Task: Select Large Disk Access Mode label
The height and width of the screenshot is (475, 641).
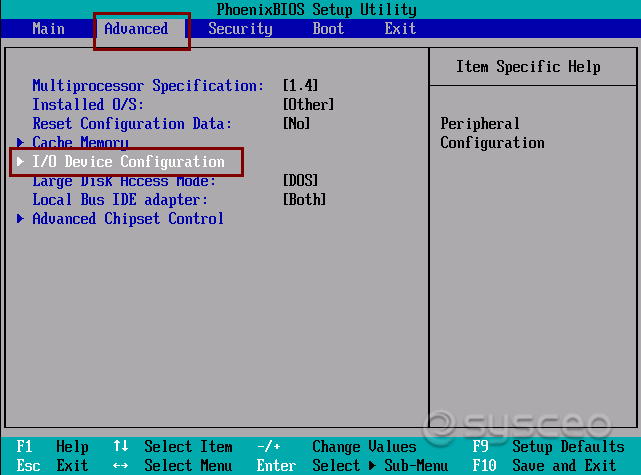Action: 124,181
